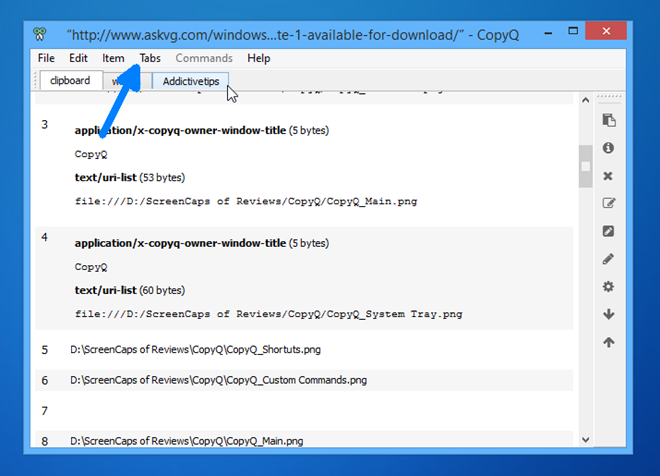The height and width of the screenshot is (476, 660).
Task: Click the scrollbar down arrow
Action: pos(585,437)
